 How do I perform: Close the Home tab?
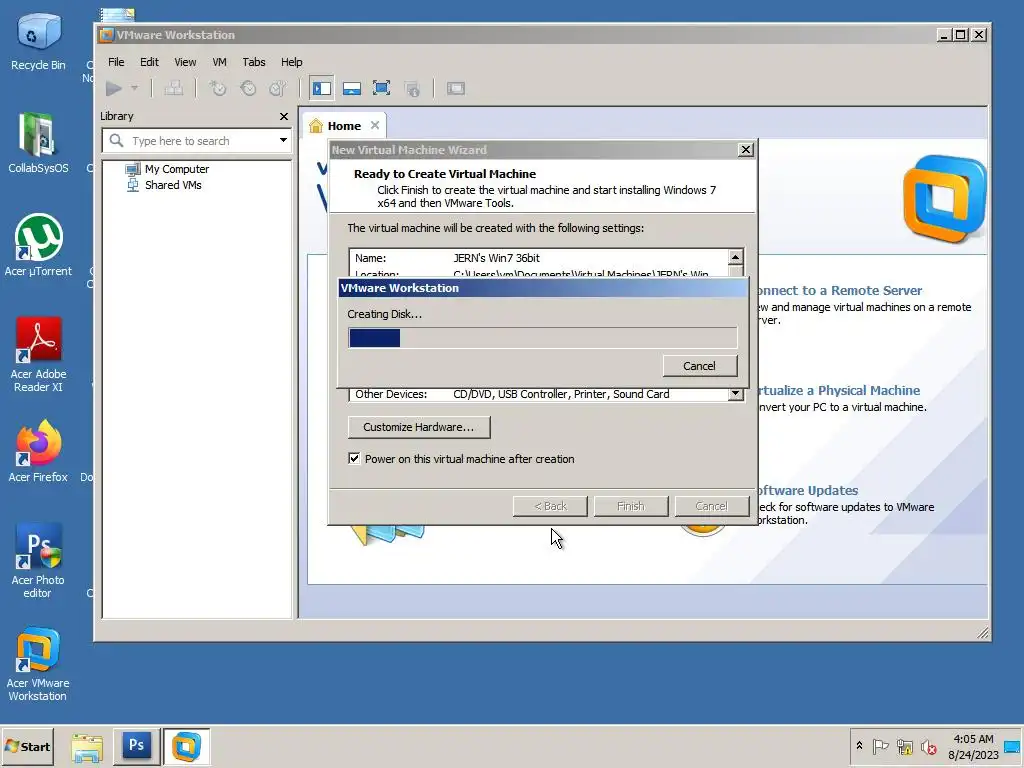tap(375, 125)
